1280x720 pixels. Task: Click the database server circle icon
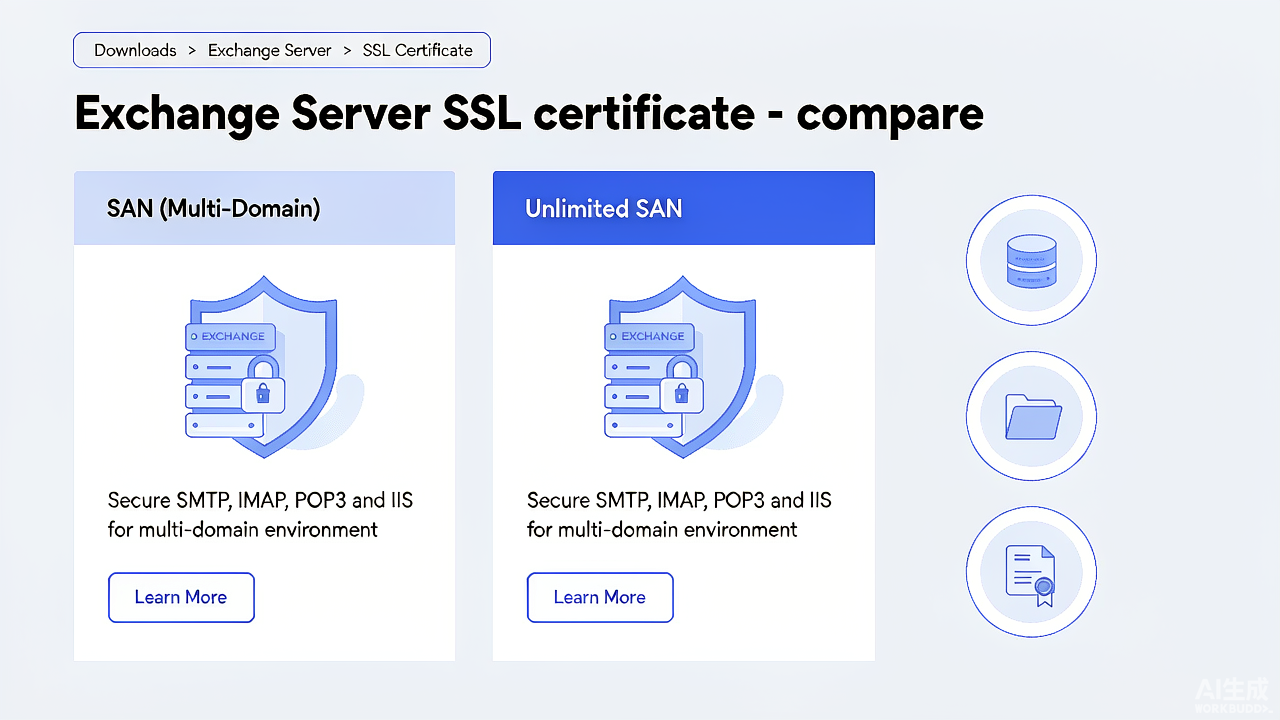click(1031, 260)
